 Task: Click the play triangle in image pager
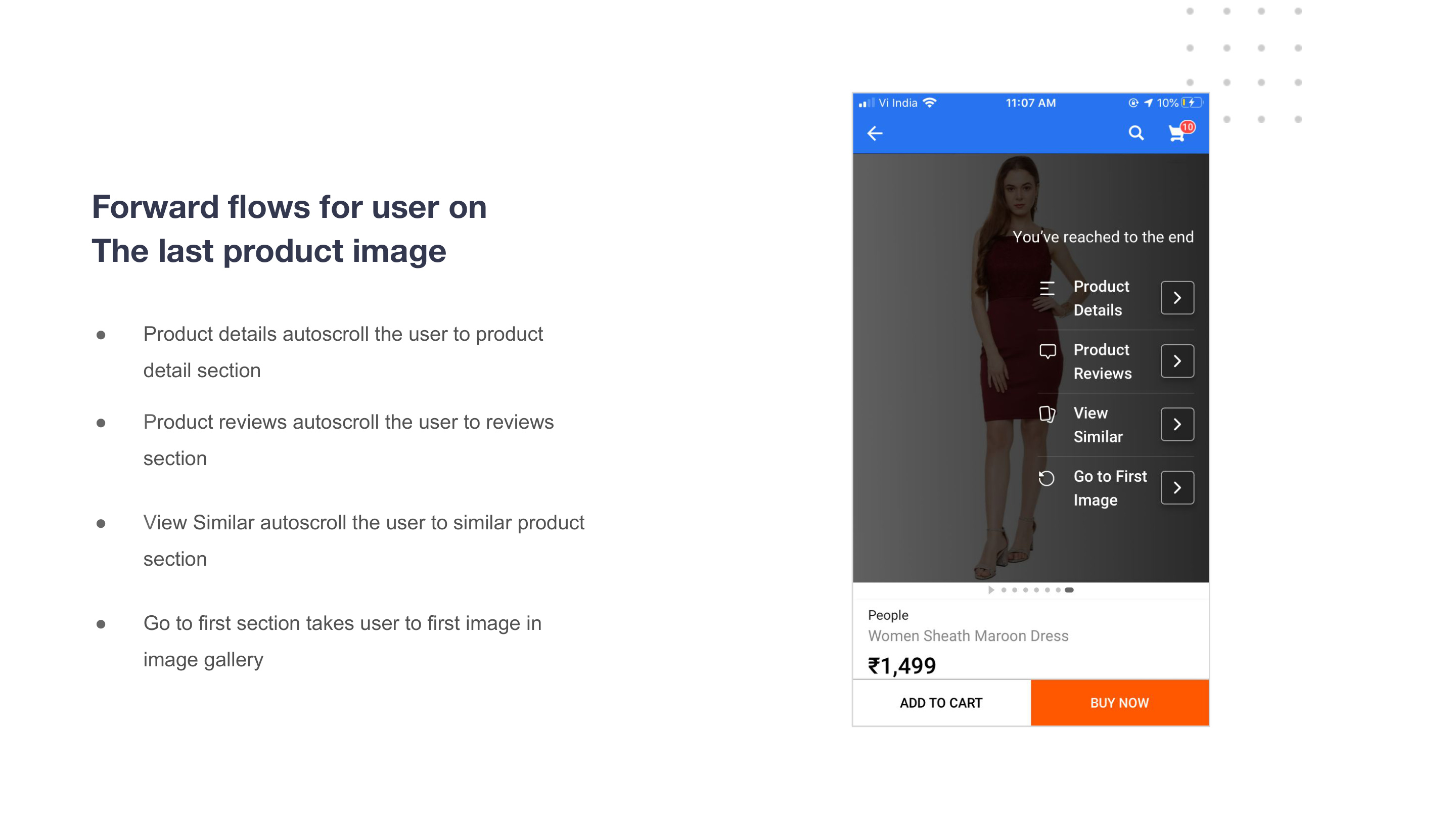coord(991,590)
